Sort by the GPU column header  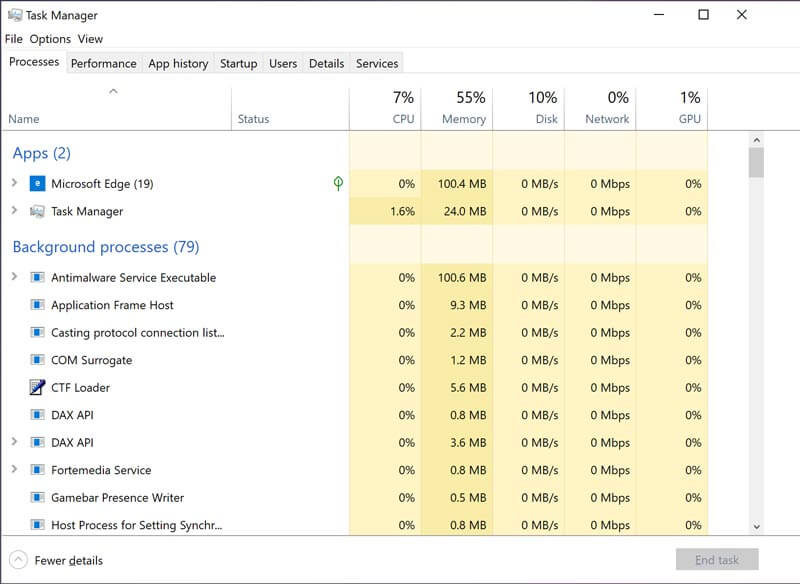(672, 108)
